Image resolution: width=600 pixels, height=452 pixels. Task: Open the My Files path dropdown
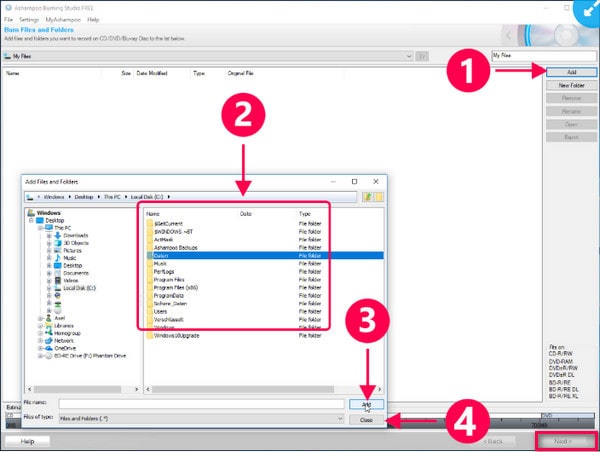[408, 56]
